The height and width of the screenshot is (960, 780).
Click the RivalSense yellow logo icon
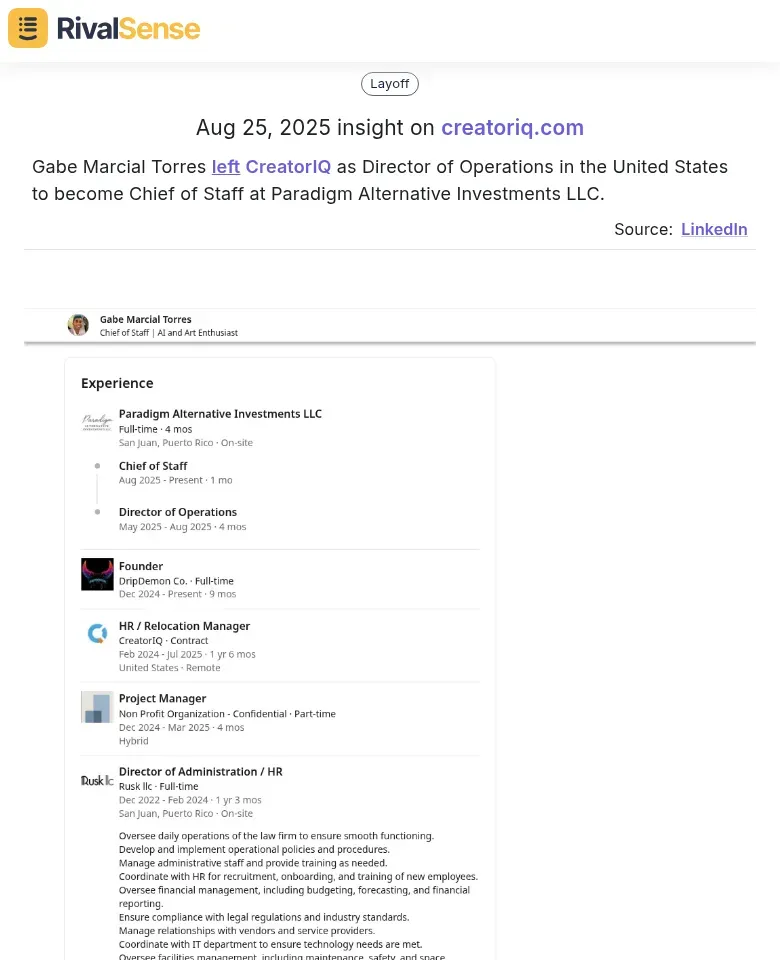[x=28, y=28]
